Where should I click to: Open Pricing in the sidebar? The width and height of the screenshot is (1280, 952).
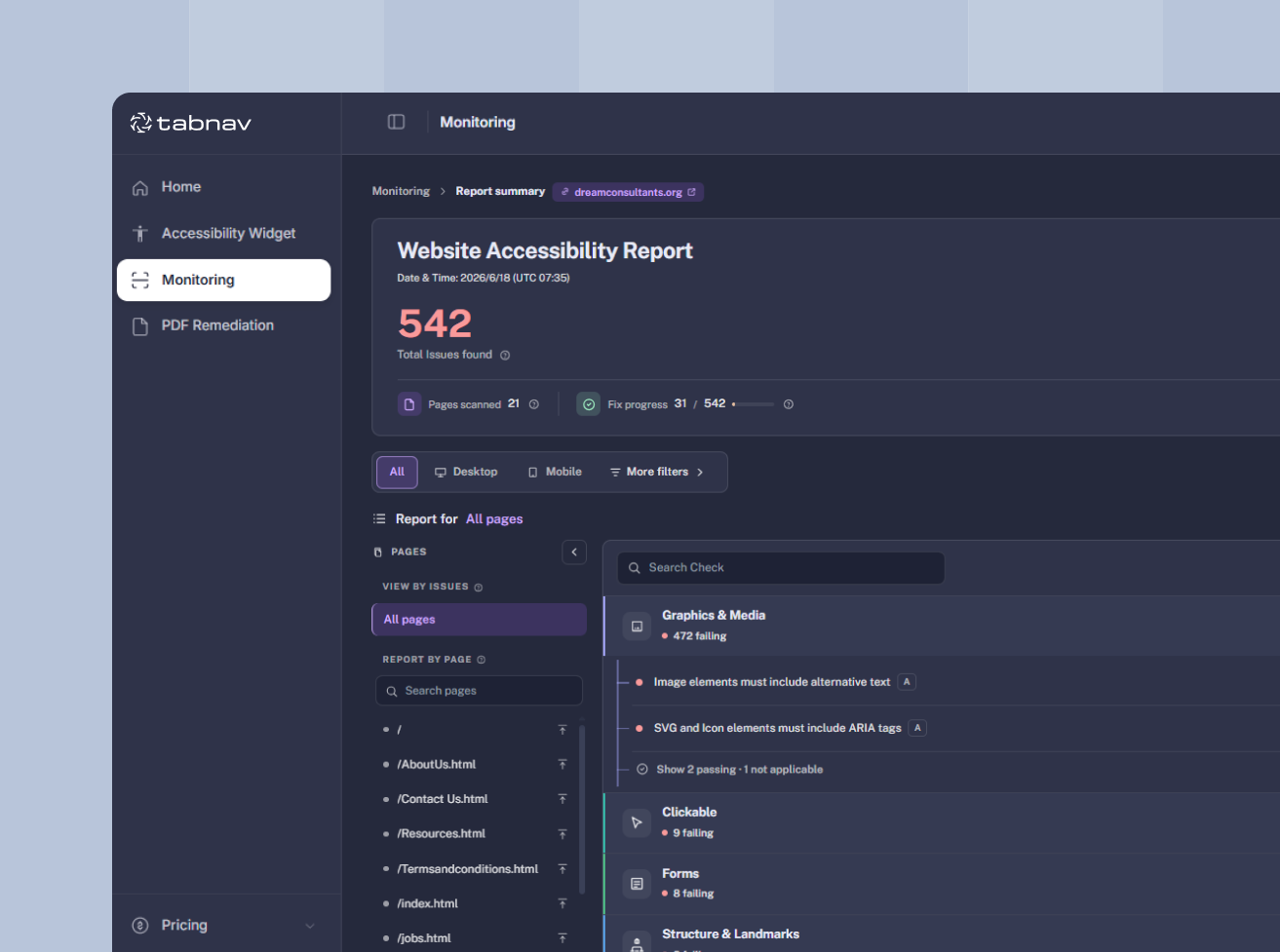coord(184,925)
